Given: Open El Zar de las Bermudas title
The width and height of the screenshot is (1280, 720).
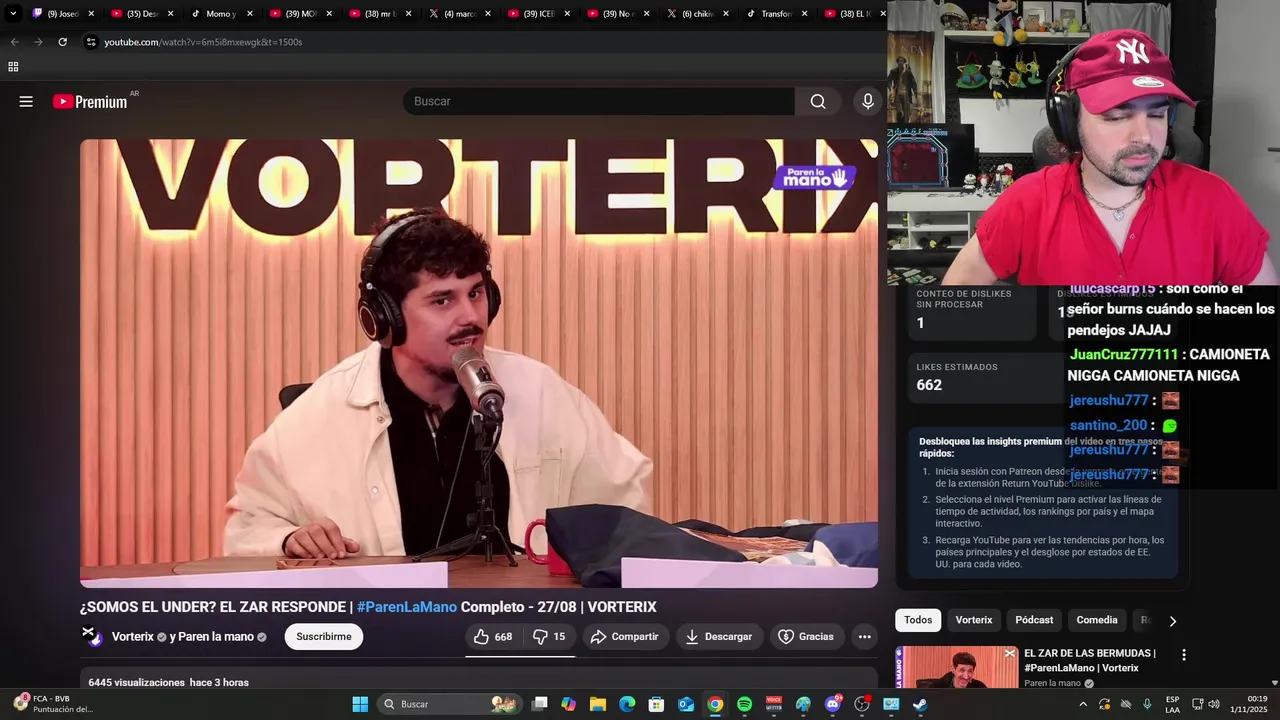Looking at the screenshot, I should click(1090, 660).
